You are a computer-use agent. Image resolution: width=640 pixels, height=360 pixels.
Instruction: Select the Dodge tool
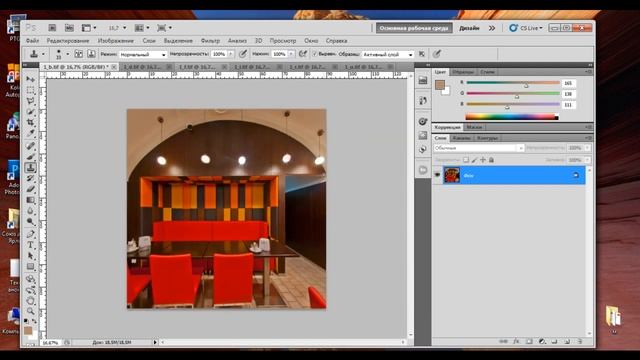point(31,222)
